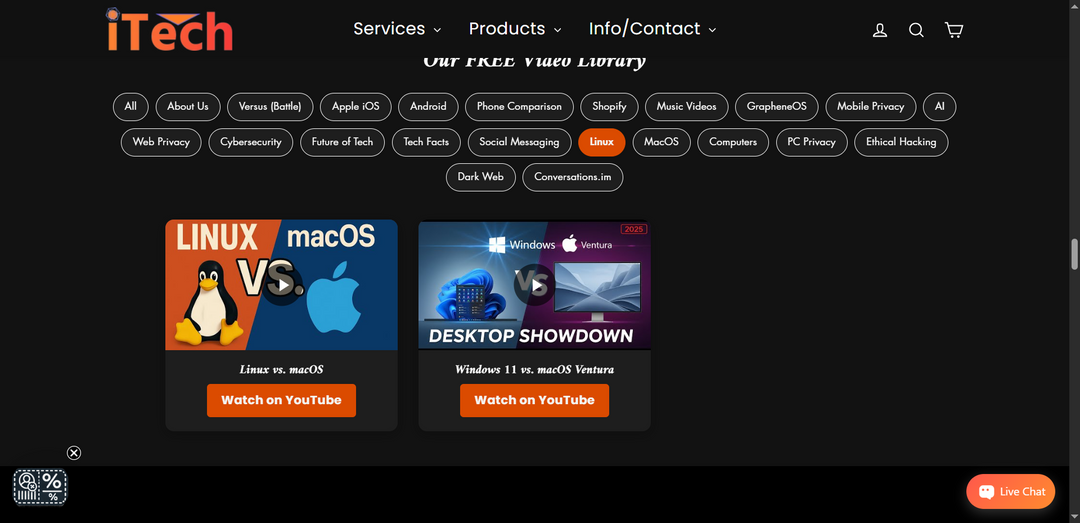
Task: Switch to the MacOS filter
Action: (x=661, y=142)
